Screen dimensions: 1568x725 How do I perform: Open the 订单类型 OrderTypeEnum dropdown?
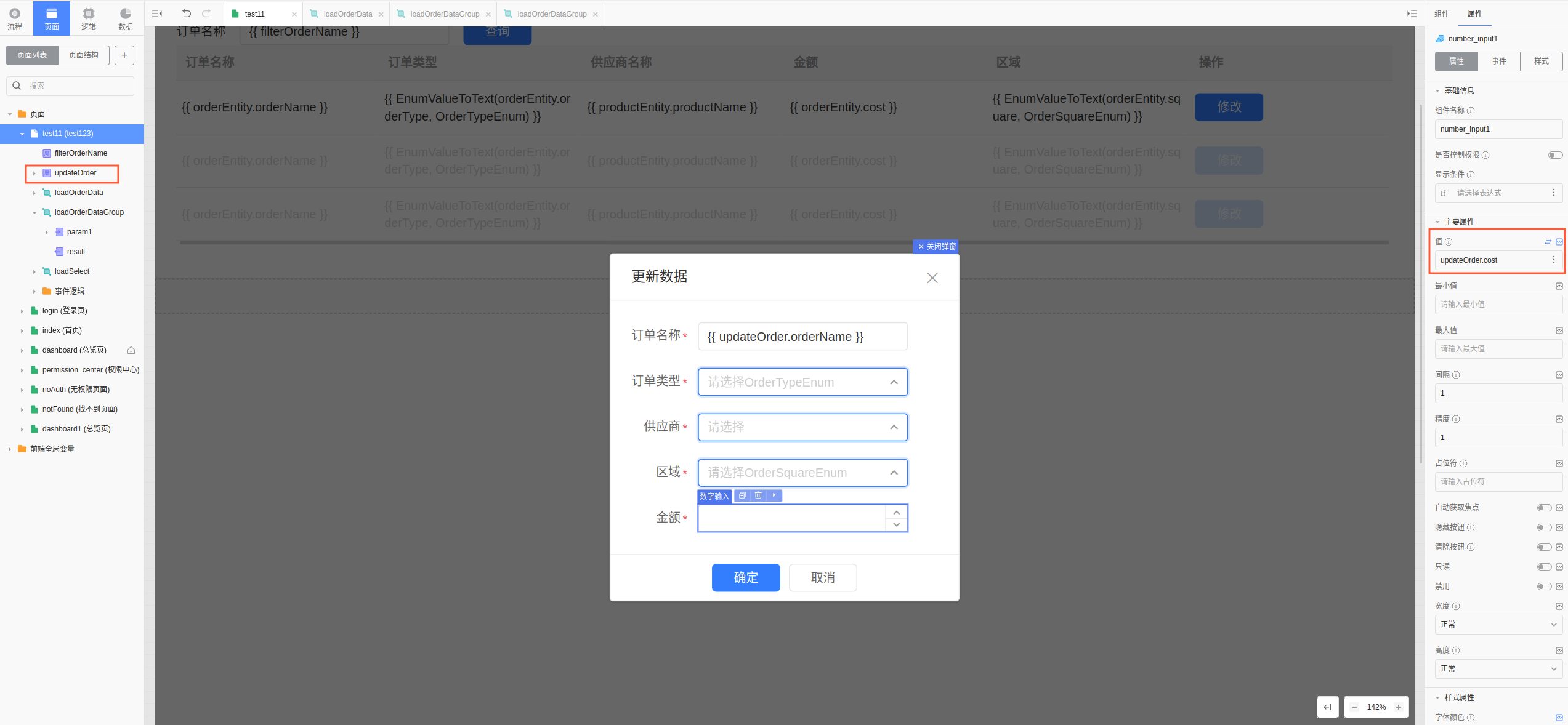(x=802, y=382)
